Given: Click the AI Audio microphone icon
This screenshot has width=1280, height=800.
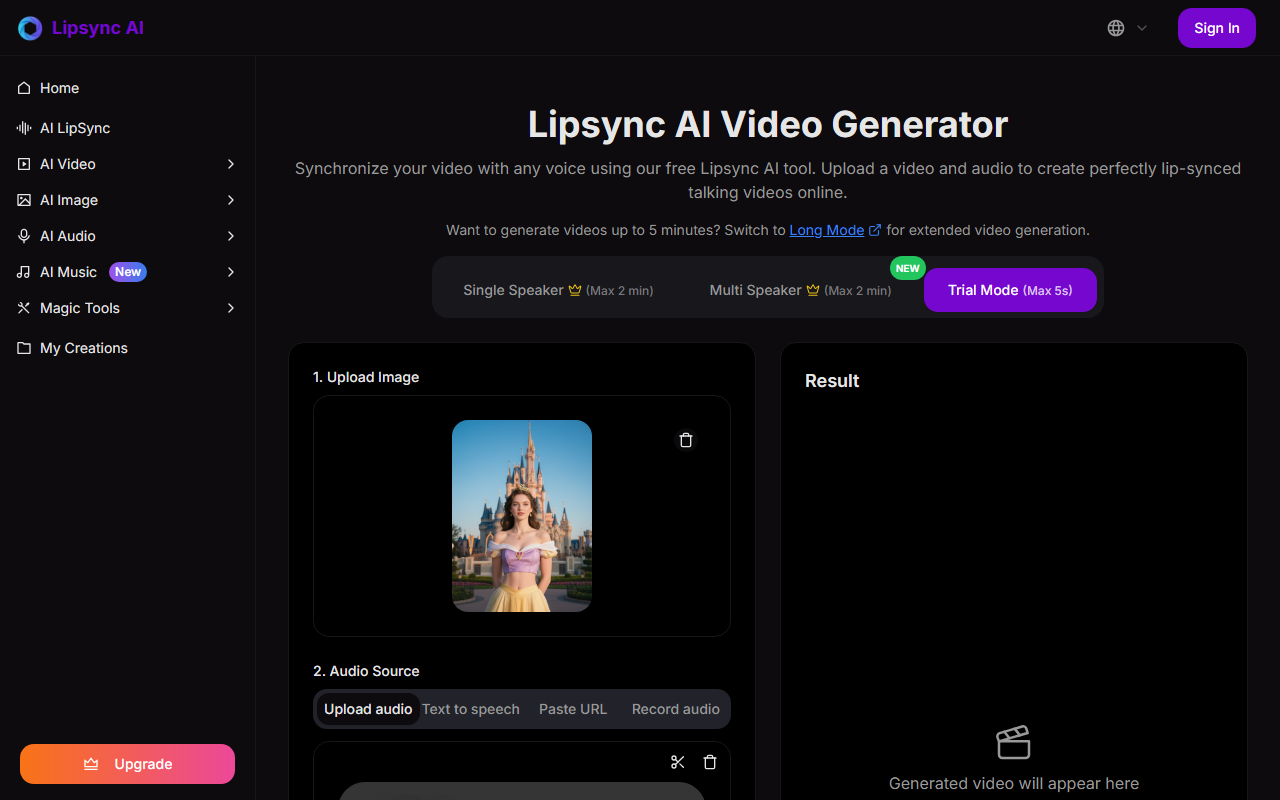Looking at the screenshot, I should [24, 236].
